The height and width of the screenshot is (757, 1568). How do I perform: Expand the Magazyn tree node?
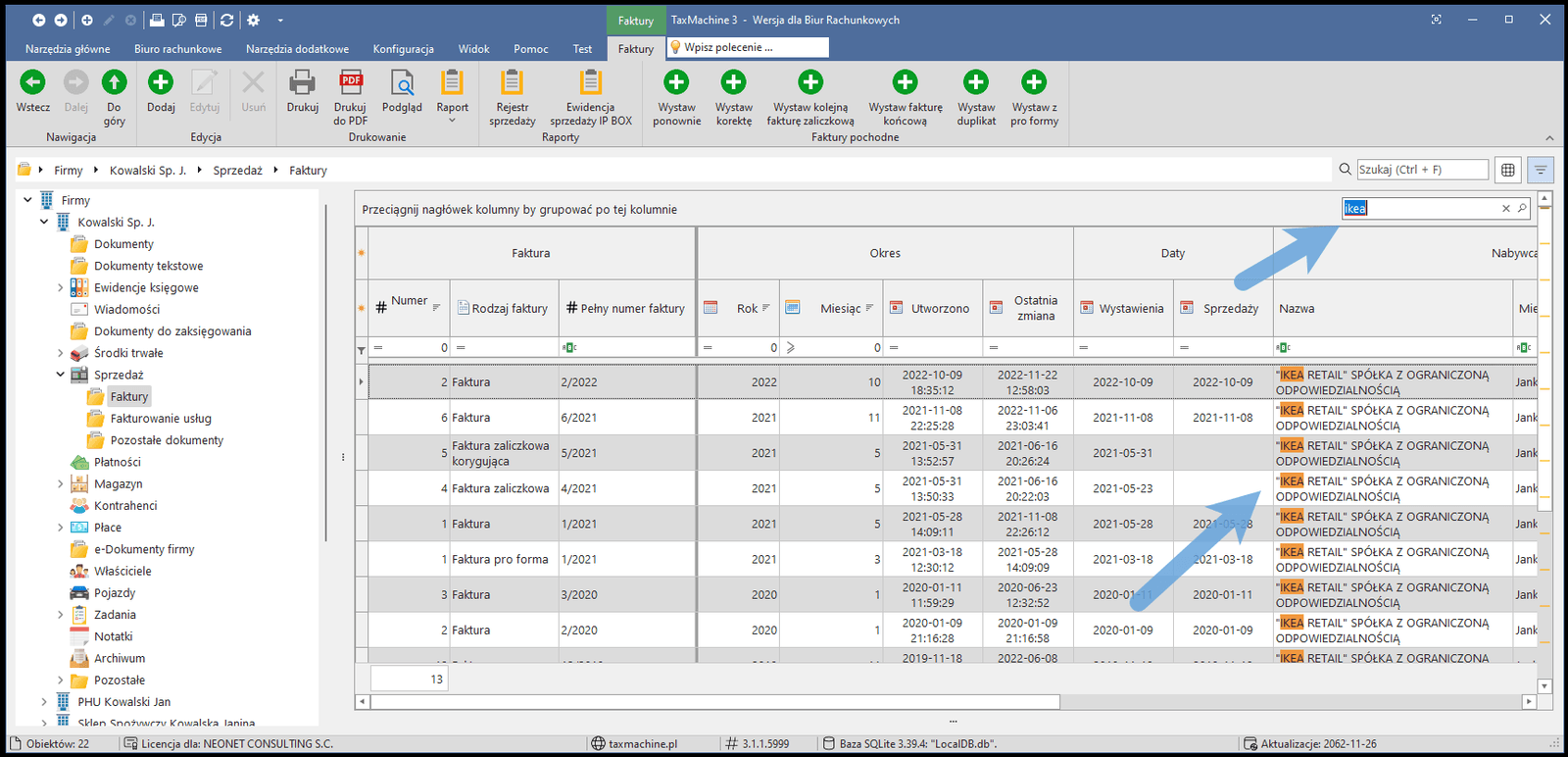(60, 484)
